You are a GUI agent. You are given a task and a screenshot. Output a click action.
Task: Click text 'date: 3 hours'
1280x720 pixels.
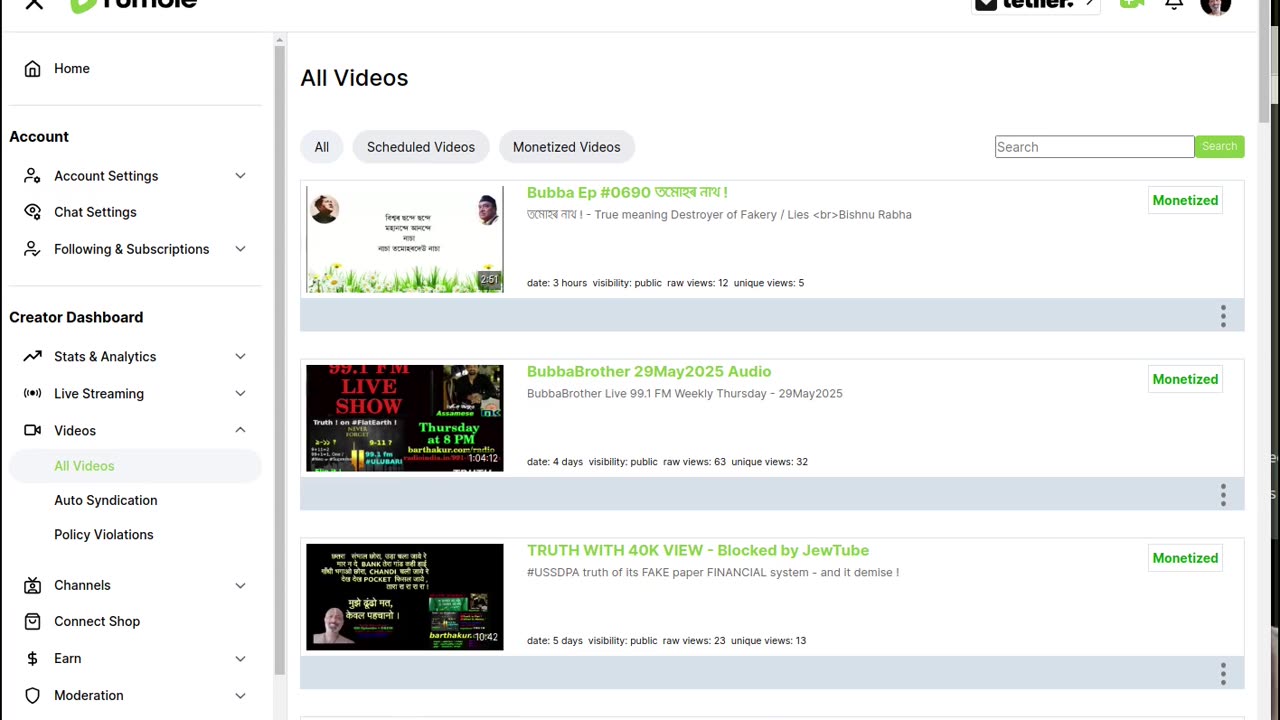pos(557,283)
